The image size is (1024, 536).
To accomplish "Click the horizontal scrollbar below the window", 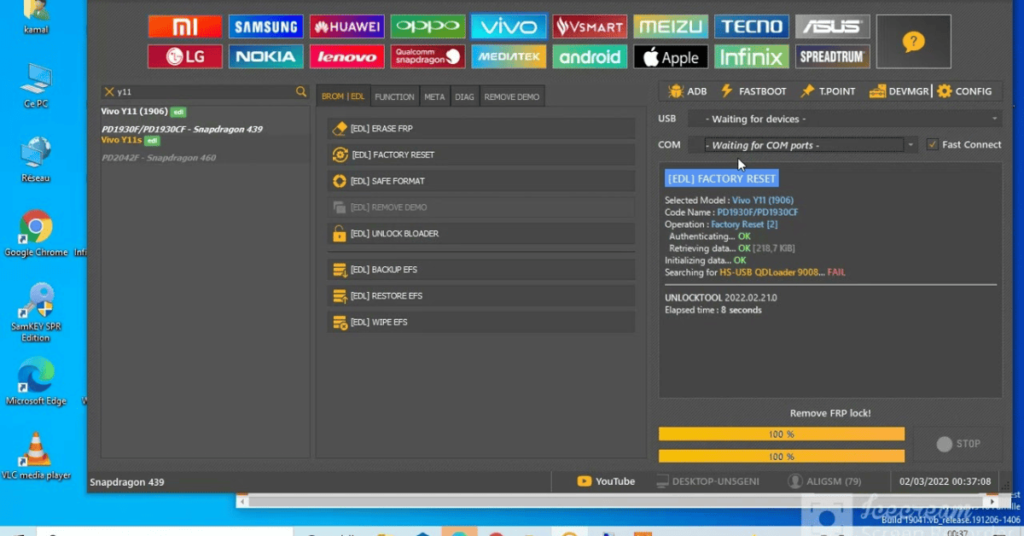I will click(617, 501).
